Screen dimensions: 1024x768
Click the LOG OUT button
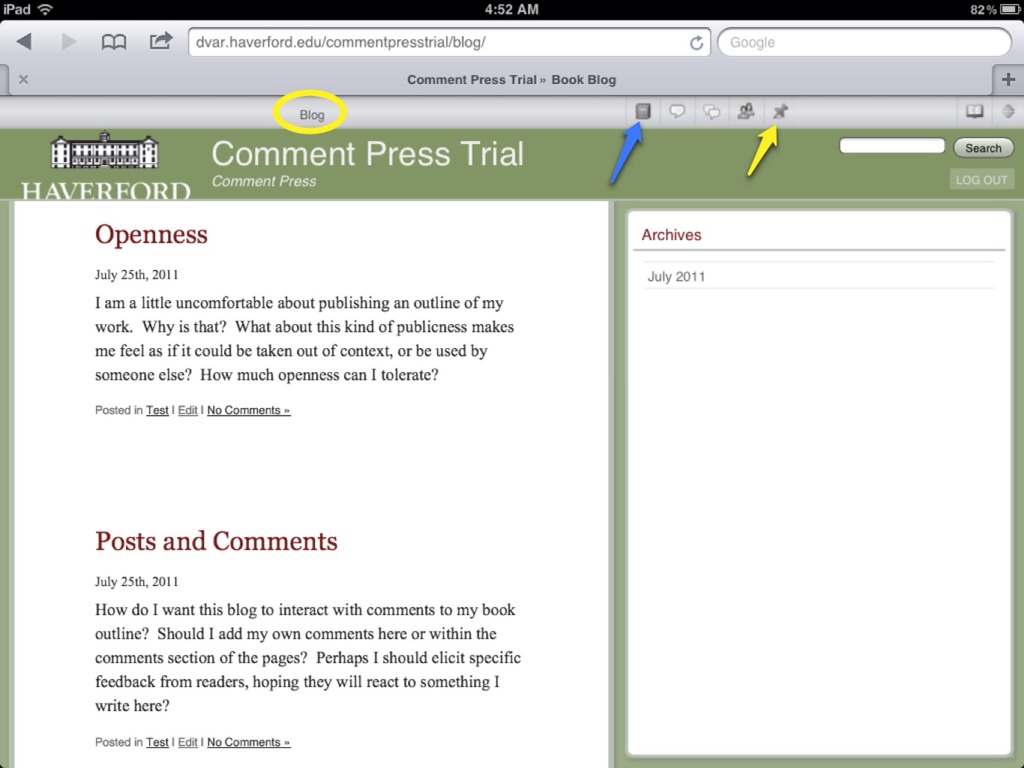pyautogui.click(x=981, y=180)
